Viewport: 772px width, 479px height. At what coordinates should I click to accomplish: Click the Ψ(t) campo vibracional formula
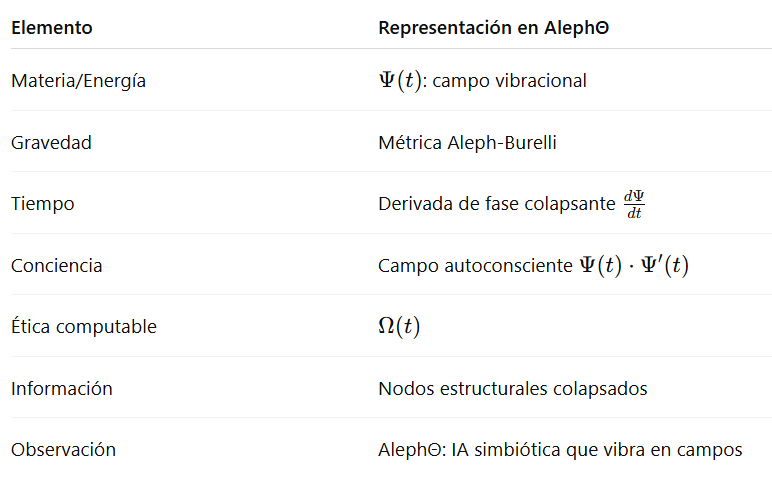coord(482,80)
